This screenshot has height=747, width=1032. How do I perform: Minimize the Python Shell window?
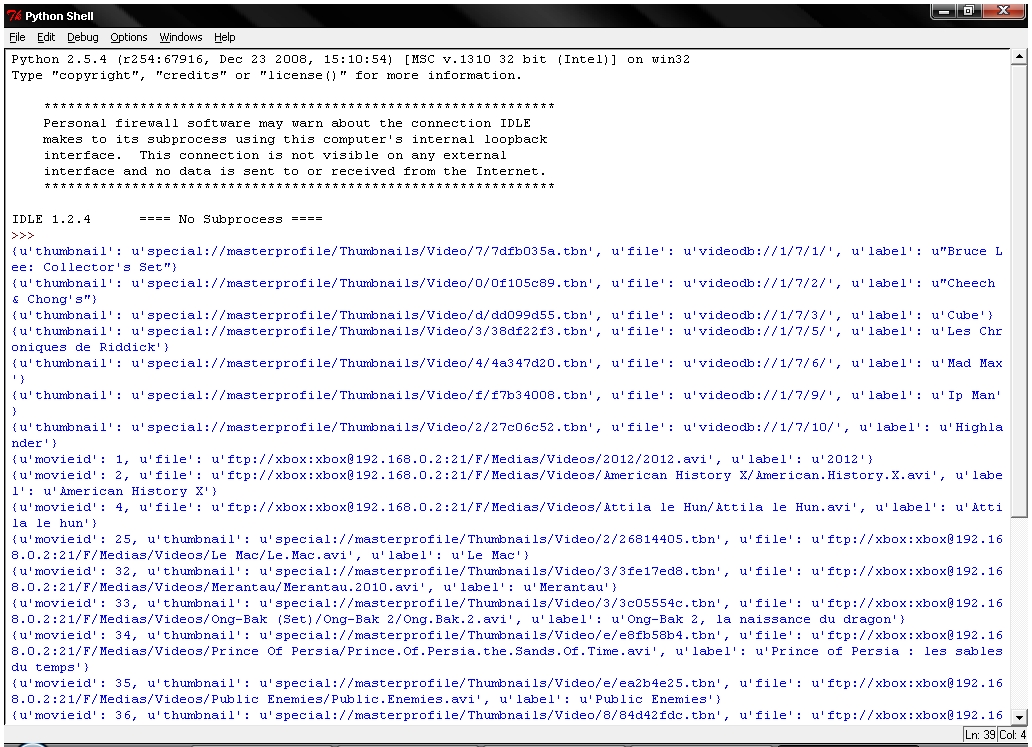945,13
